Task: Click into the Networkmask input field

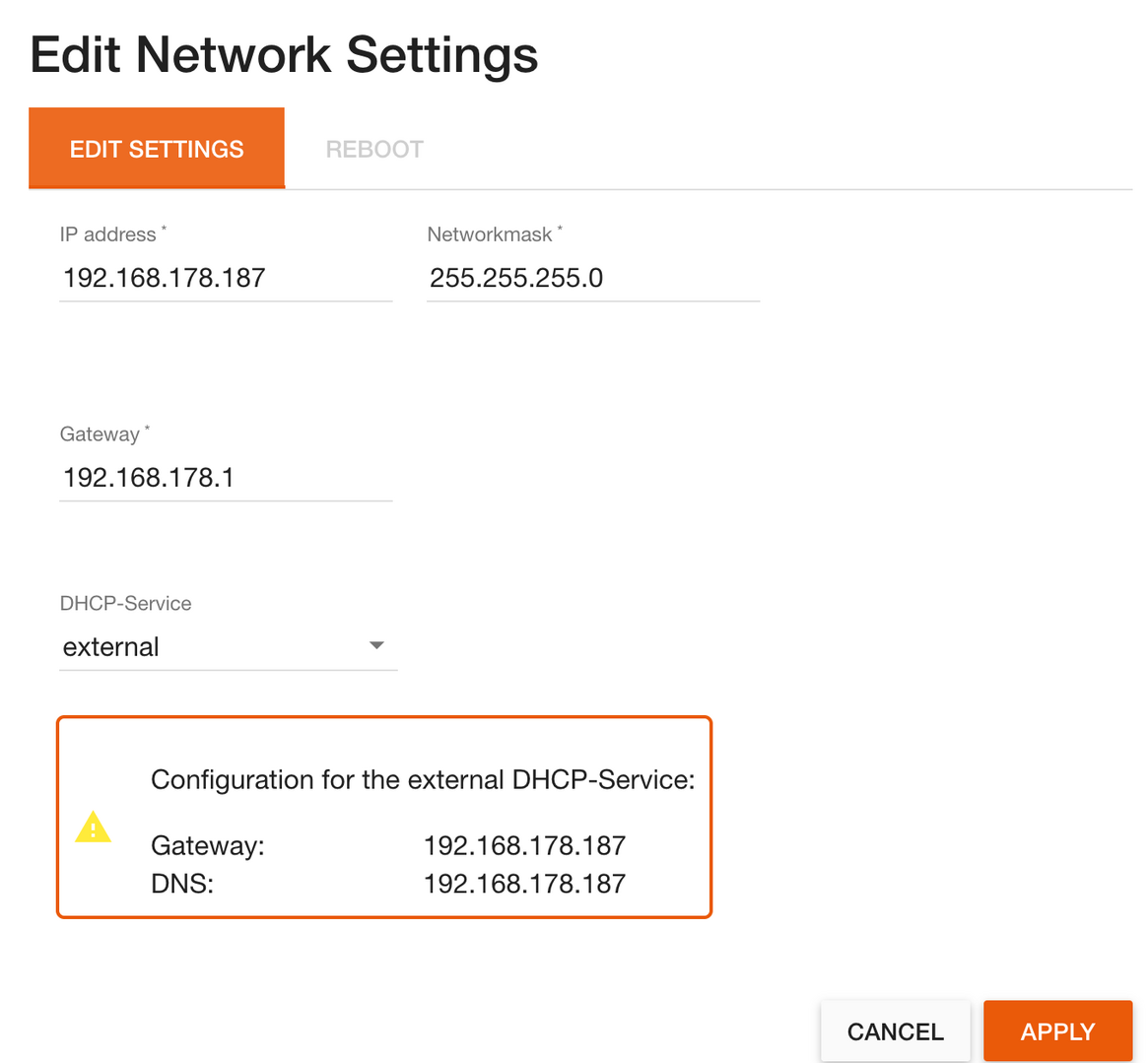Action: click(592, 278)
